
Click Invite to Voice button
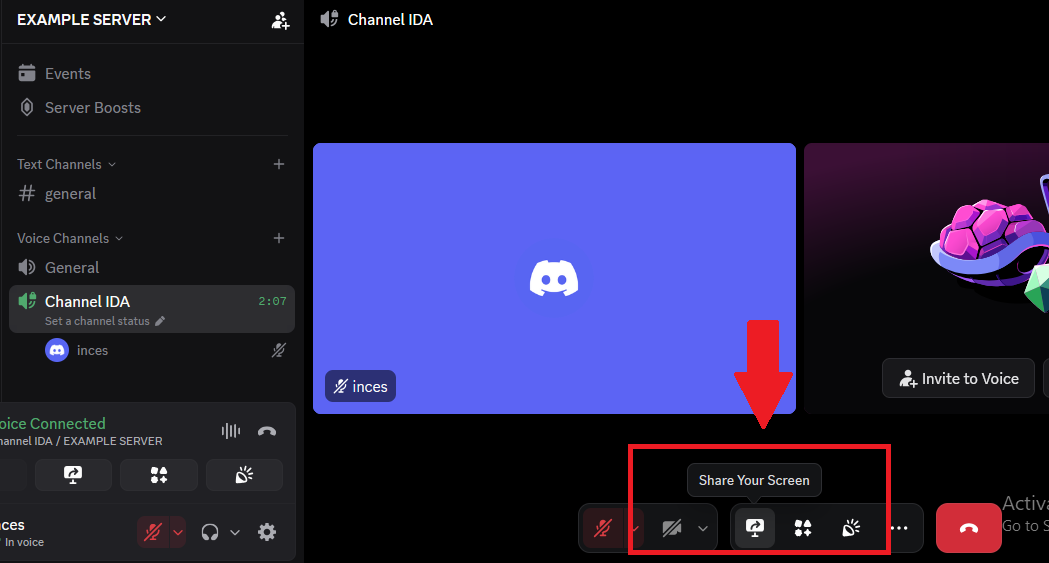[958, 378]
